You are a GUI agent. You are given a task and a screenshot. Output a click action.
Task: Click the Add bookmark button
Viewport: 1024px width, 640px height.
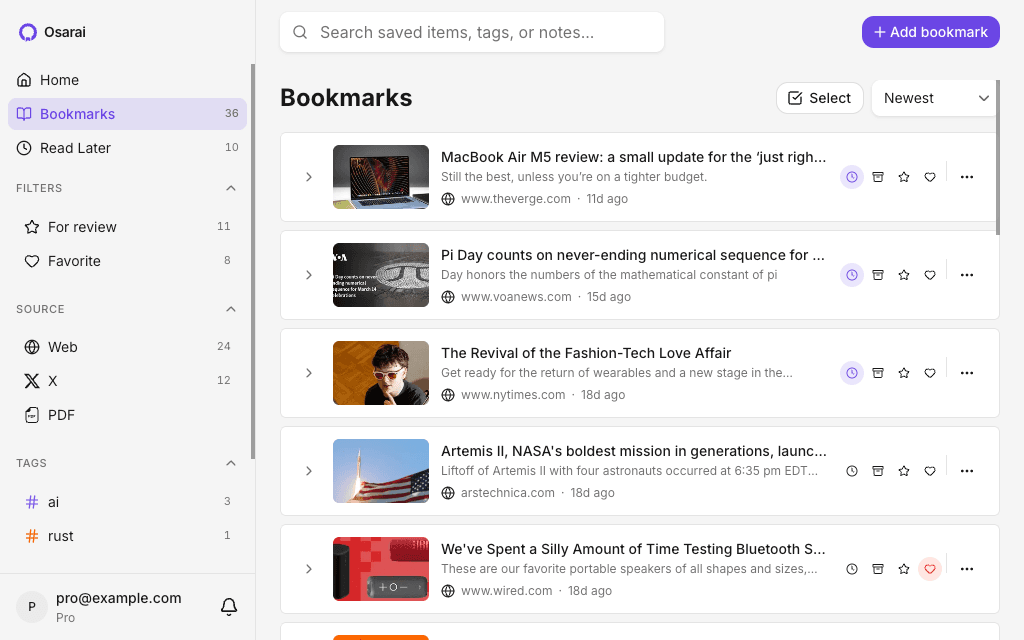coord(931,32)
